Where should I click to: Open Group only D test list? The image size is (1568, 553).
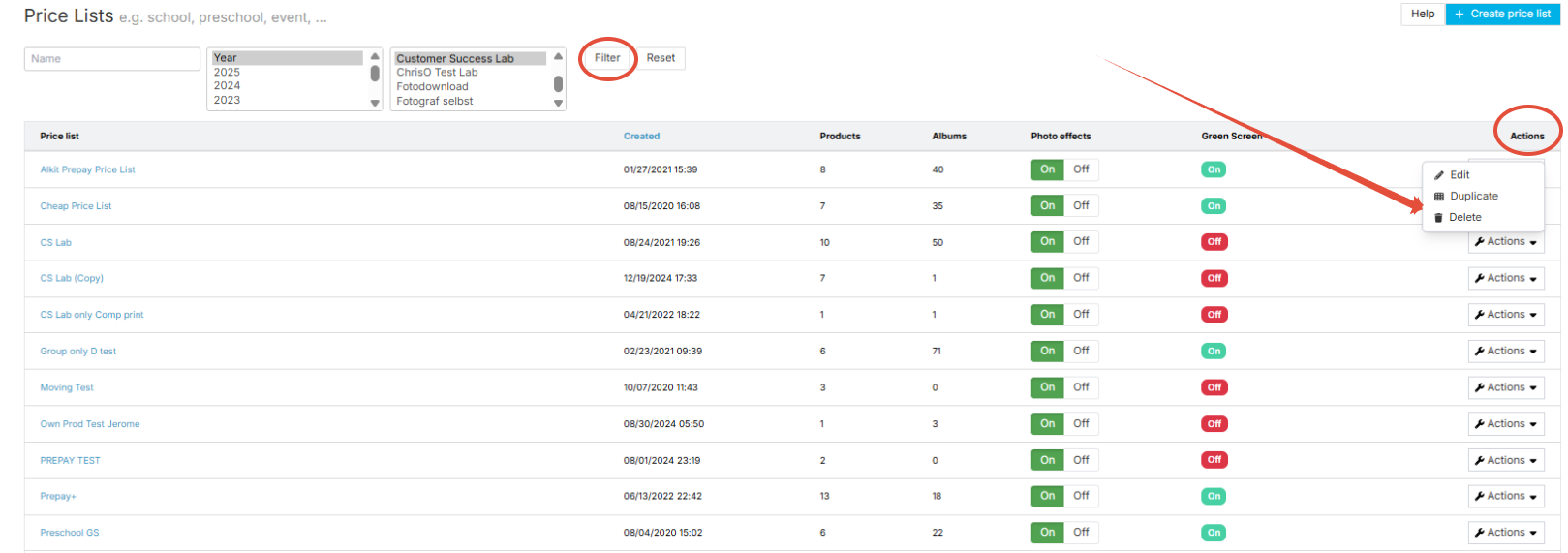tap(77, 352)
